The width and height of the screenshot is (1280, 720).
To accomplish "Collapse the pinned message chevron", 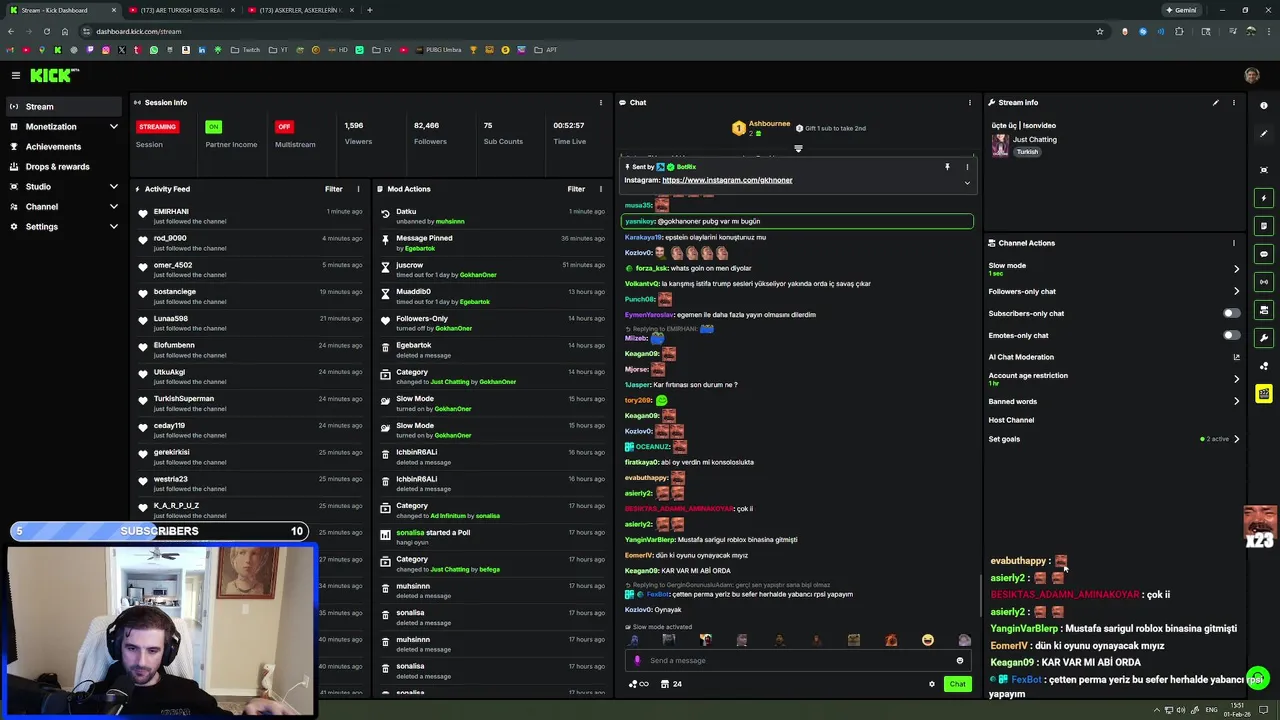I will tap(967, 183).
